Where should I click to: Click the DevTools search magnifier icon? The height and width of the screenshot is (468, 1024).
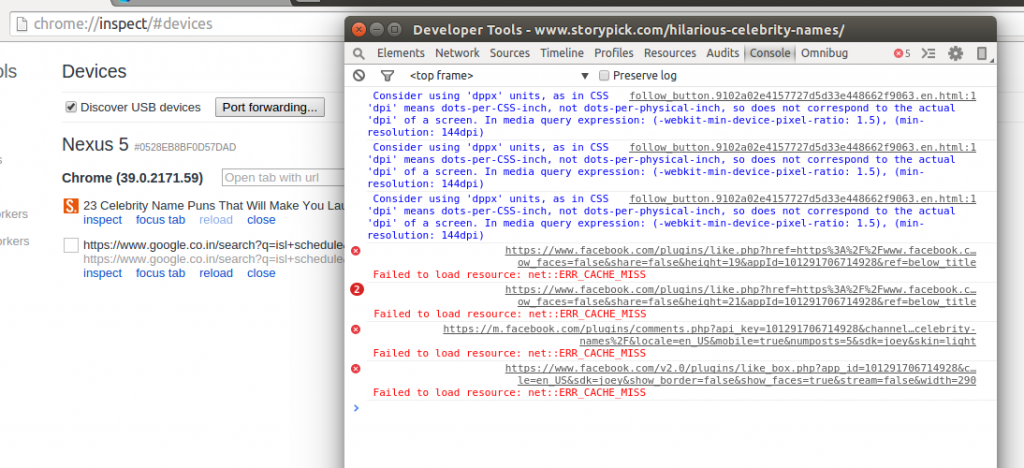359,54
